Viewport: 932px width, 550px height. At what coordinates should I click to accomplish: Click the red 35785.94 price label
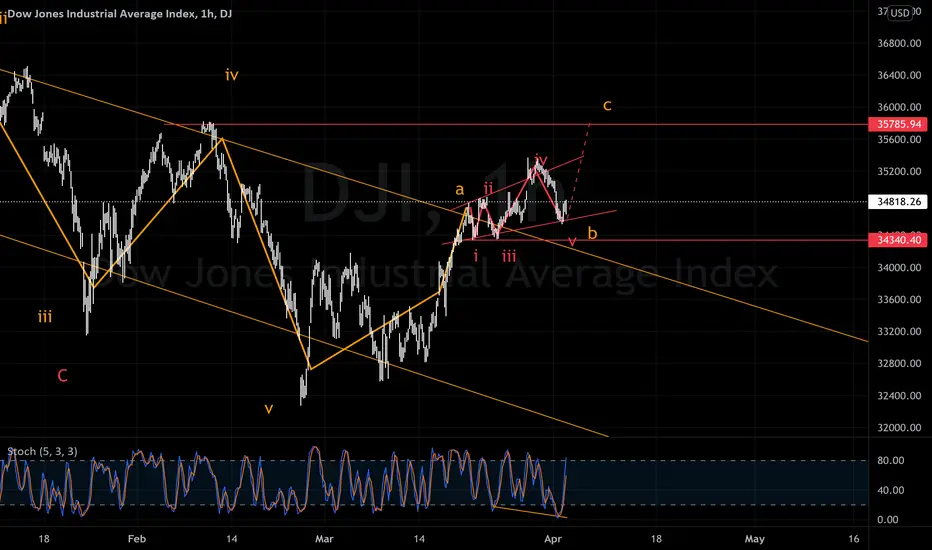pyautogui.click(x=899, y=124)
